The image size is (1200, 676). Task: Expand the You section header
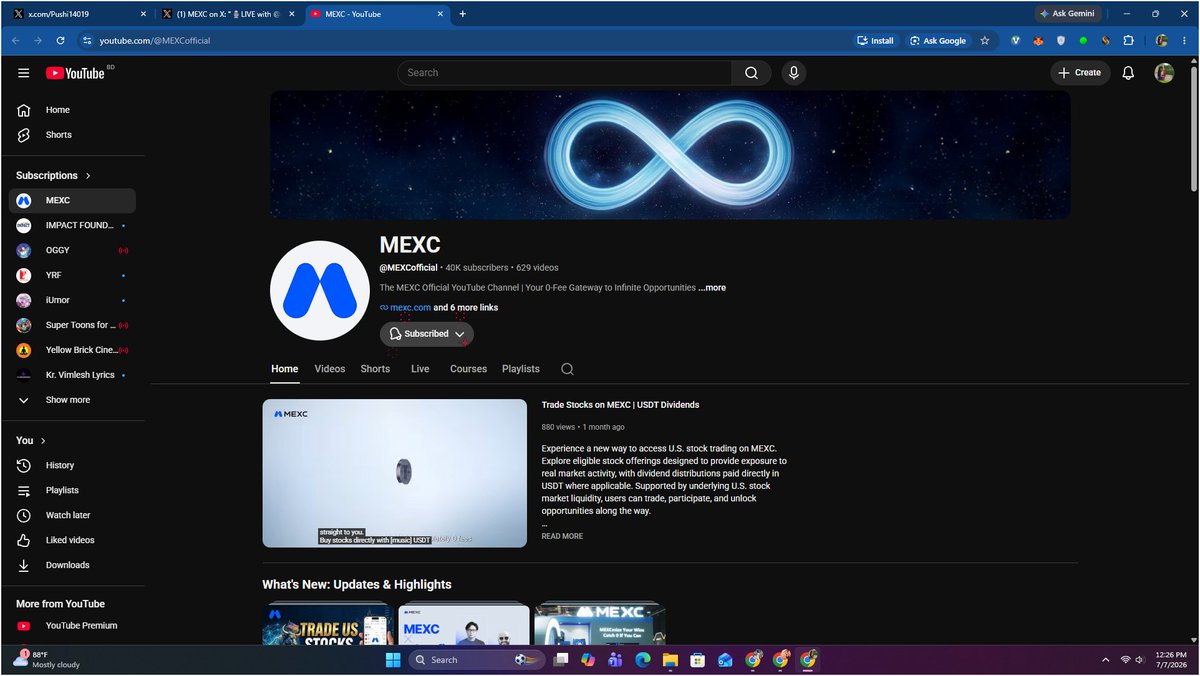pyautogui.click(x=31, y=440)
